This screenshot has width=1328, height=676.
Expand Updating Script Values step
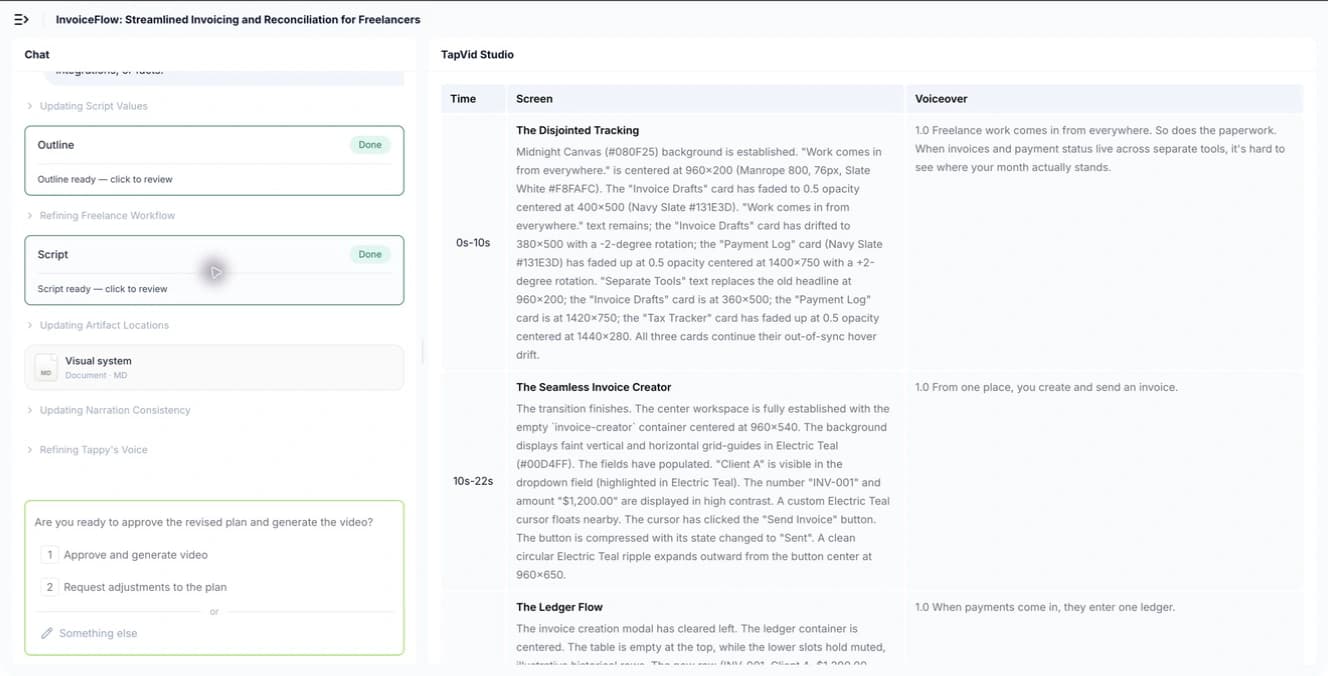click(x=87, y=106)
